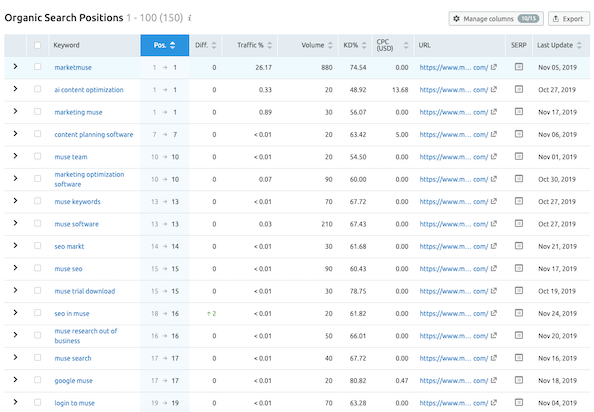Expand the google muse row
The width and height of the screenshot is (594, 412).
click(x=15, y=379)
